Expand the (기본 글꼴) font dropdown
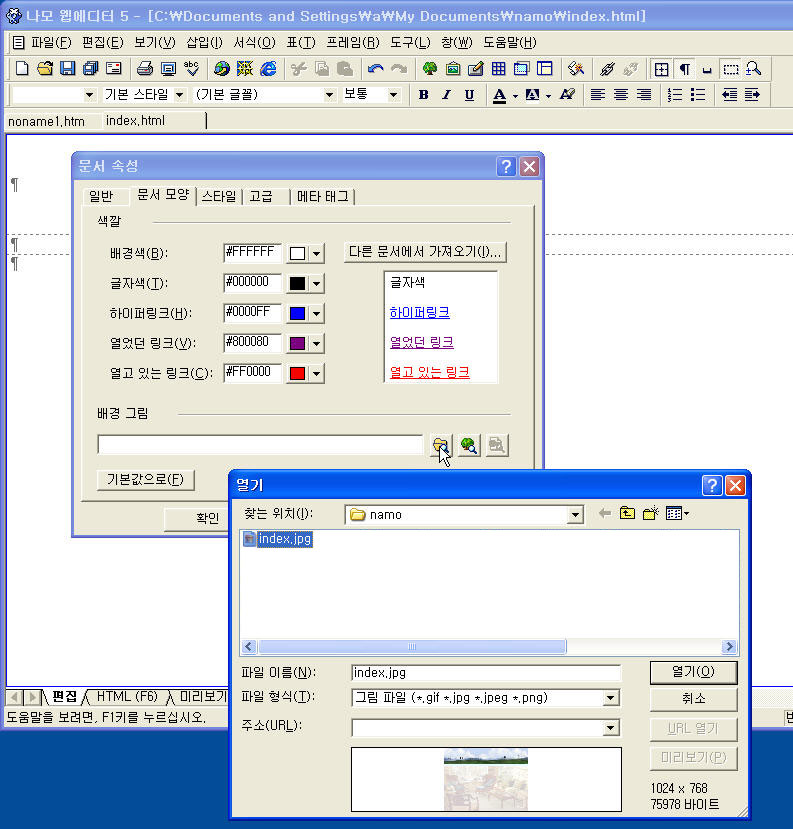This screenshot has height=829, width=793. coord(329,95)
